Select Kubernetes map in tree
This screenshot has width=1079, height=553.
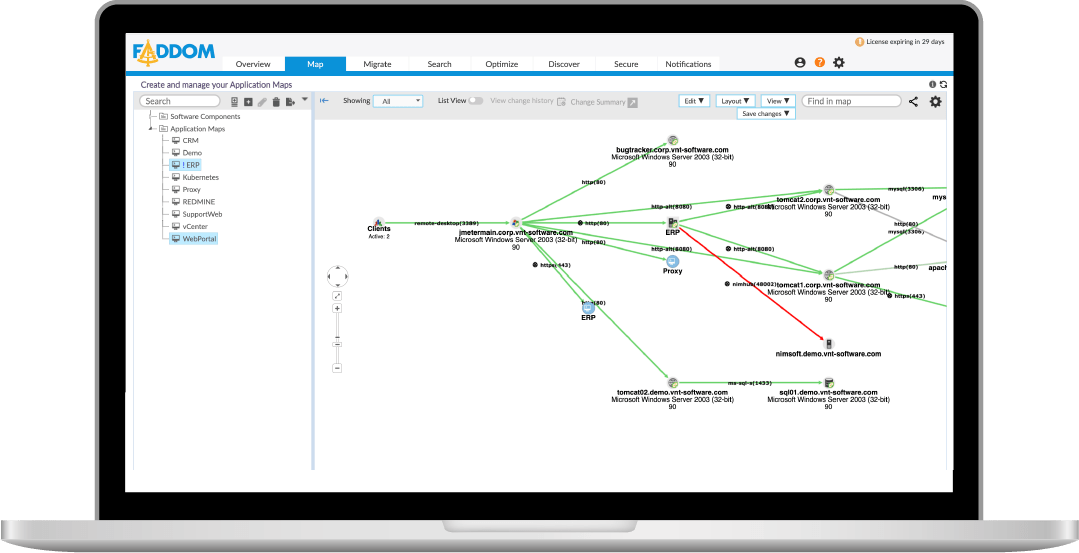[200, 177]
